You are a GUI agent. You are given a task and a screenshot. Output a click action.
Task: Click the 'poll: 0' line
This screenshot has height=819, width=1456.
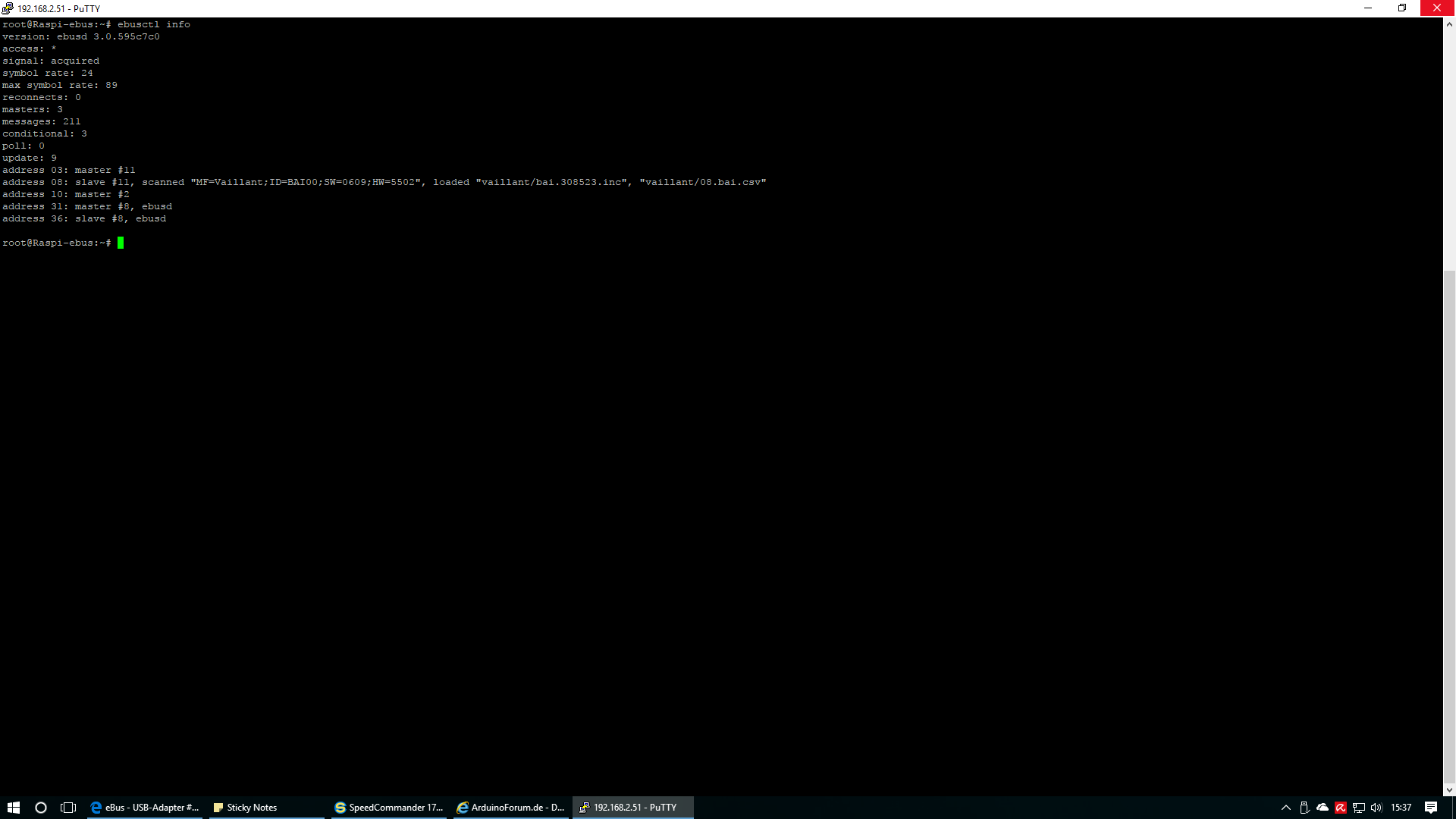[x=24, y=146]
